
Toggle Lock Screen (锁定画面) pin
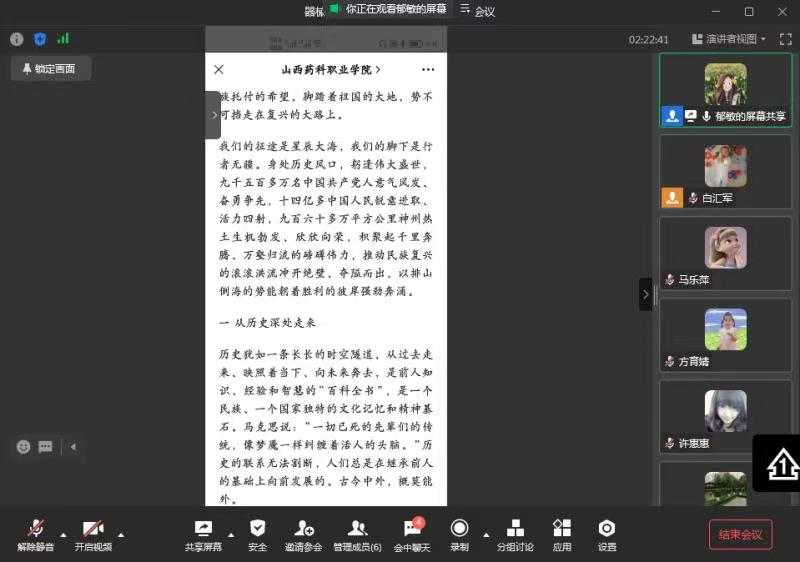pyautogui.click(x=49, y=69)
